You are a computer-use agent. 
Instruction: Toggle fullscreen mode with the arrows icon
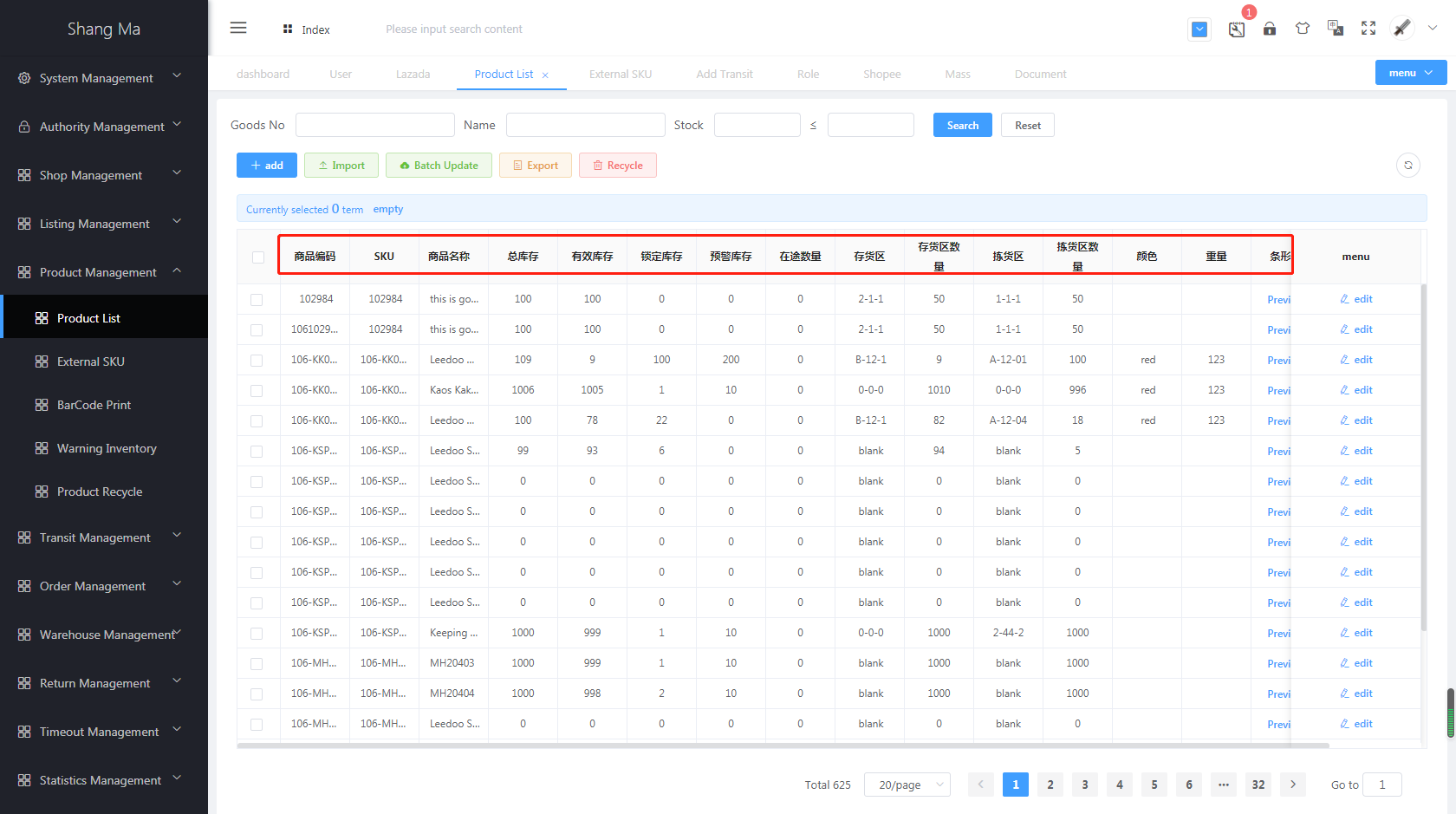(x=1368, y=29)
